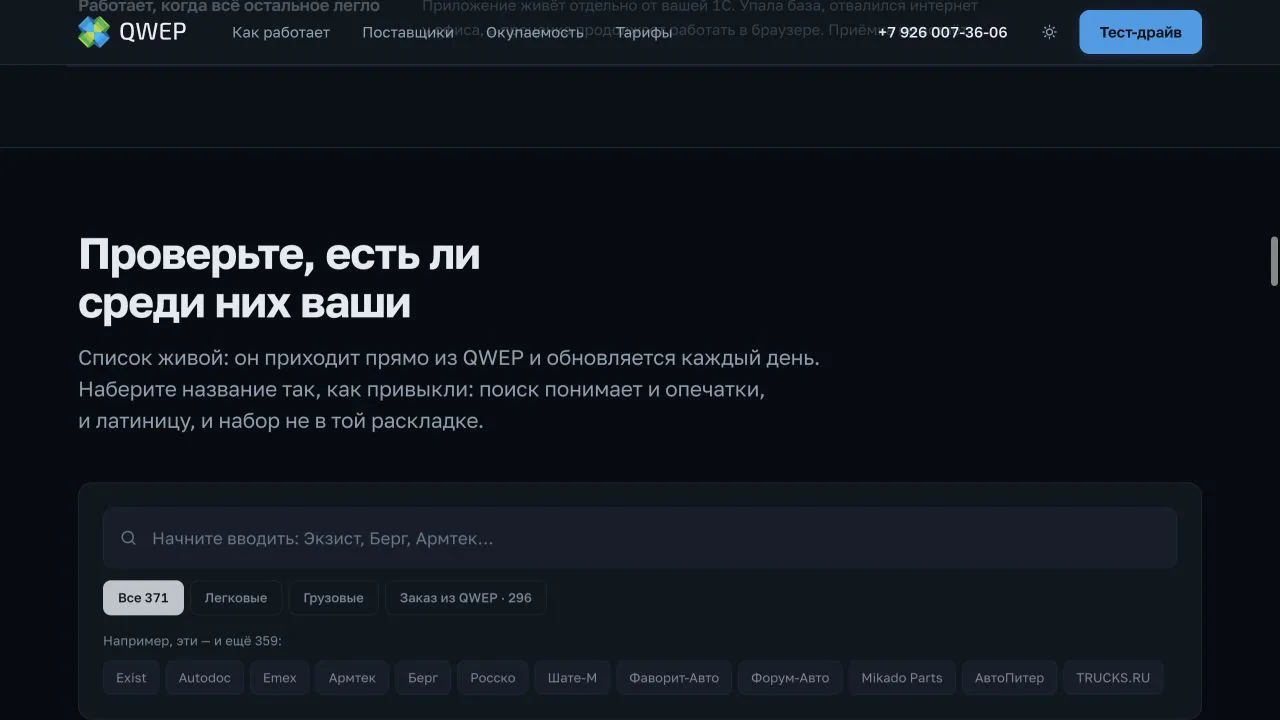Image resolution: width=1280 pixels, height=720 pixels.
Task: Focus the supplier search input field
Action: tap(640, 538)
